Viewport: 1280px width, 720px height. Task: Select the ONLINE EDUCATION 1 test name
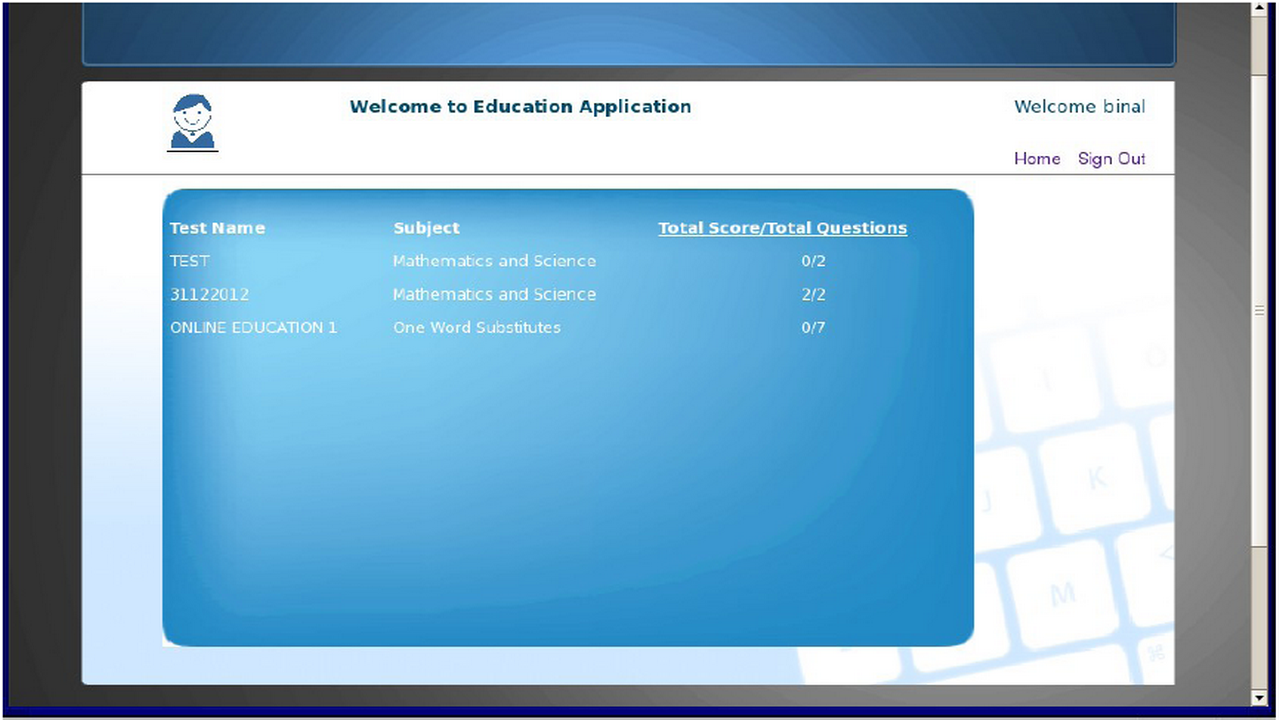pyautogui.click(x=254, y=328)
